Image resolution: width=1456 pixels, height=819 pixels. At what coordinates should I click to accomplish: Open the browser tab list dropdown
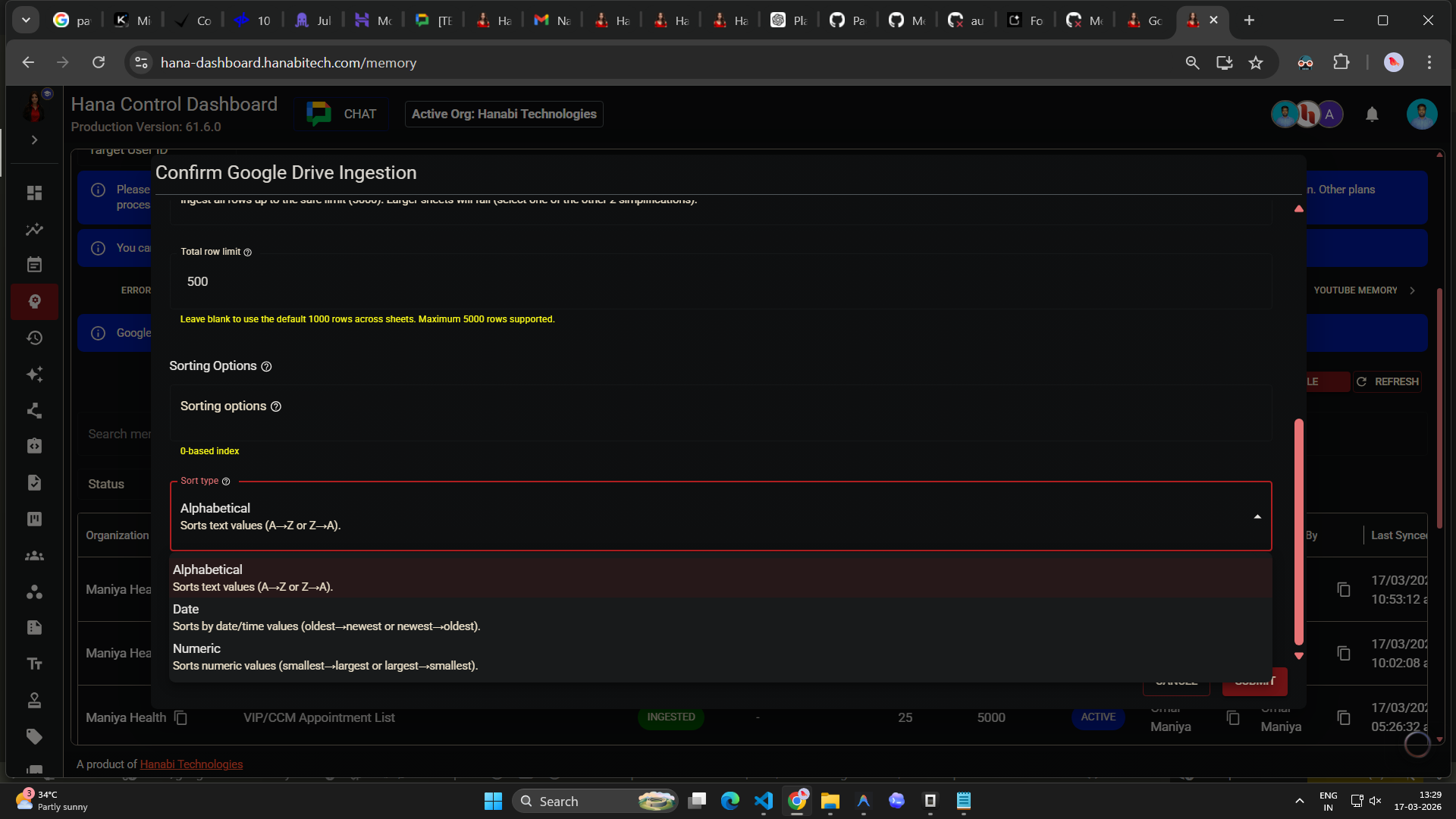click(x=26, y=20)
